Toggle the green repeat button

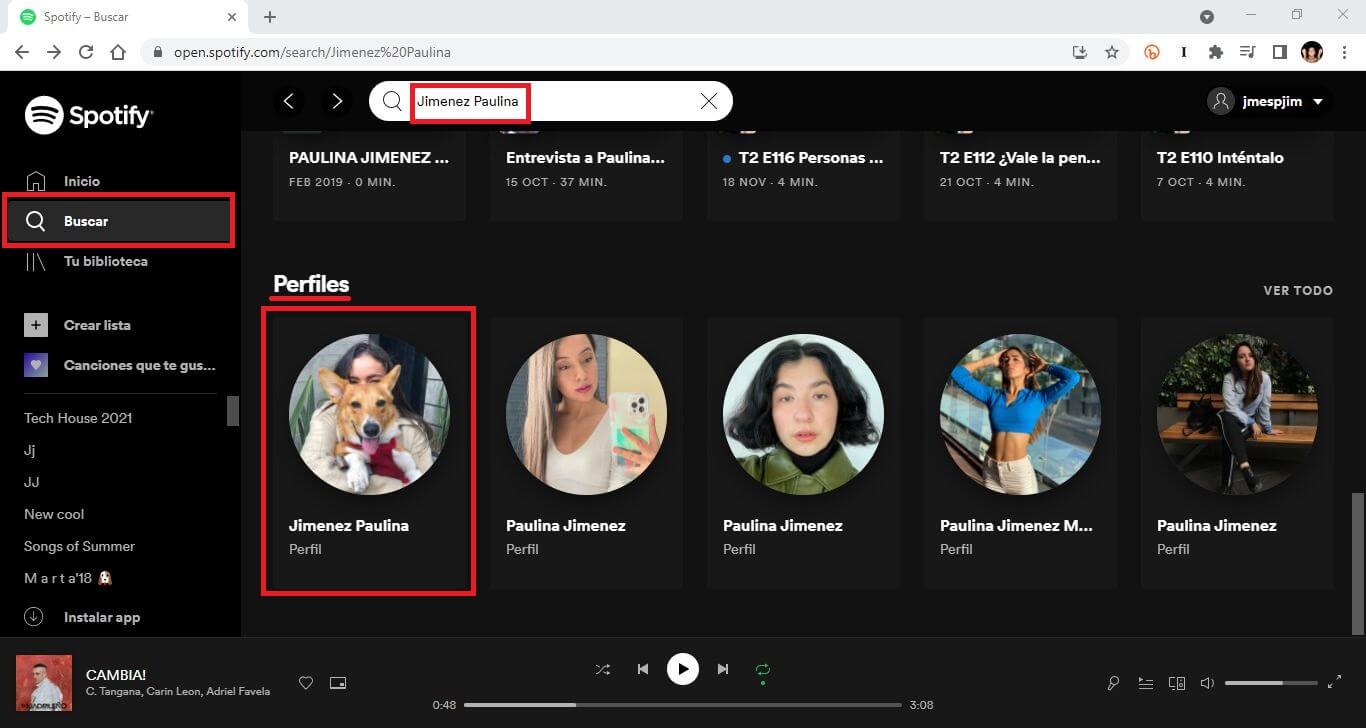tap(763, 669)
